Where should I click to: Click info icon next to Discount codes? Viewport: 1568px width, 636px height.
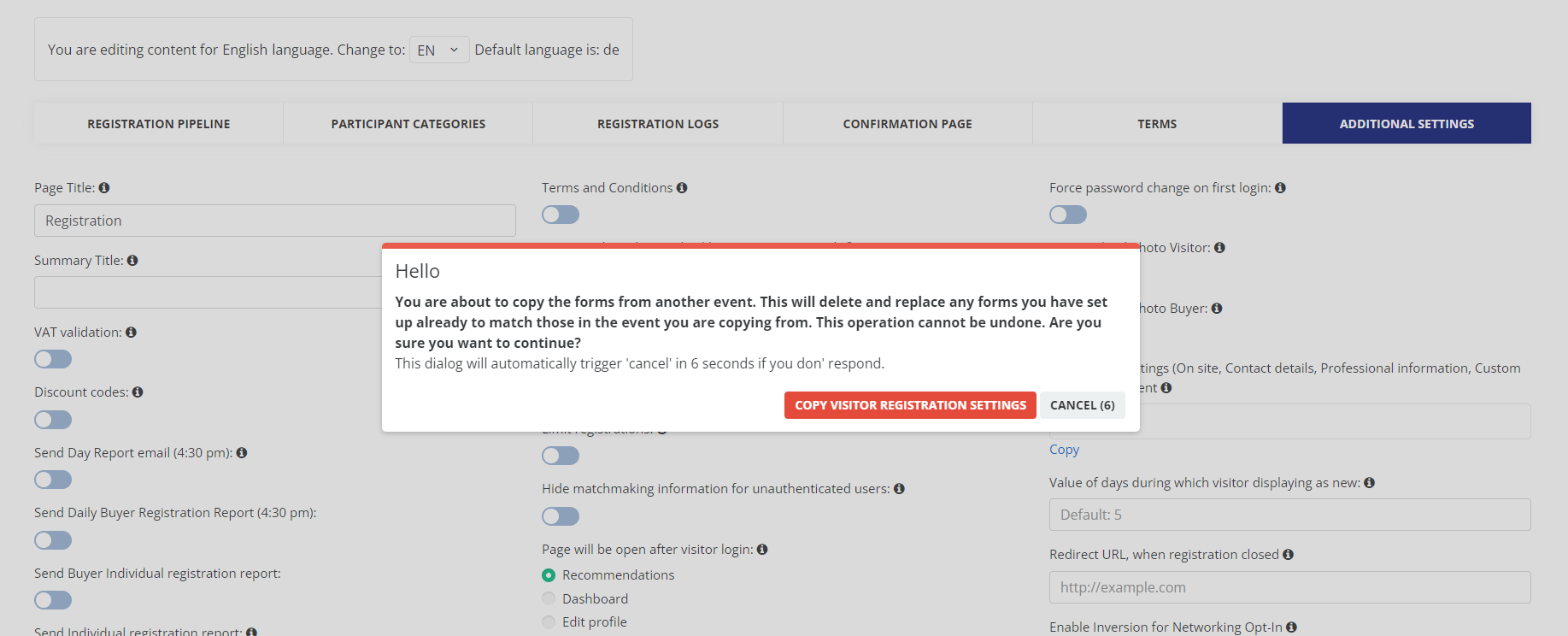(x=138, y=392)
